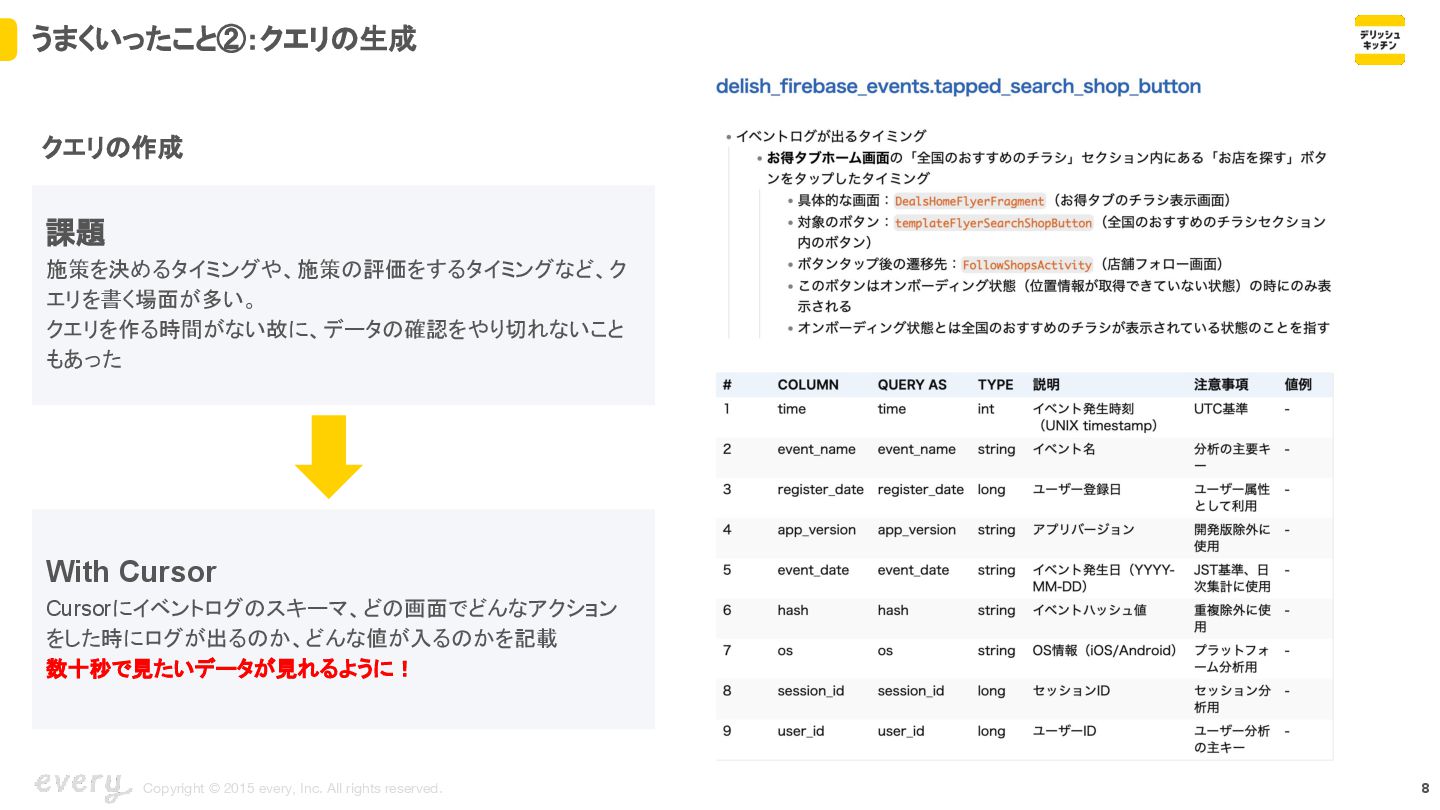Click the Delish Kitchen logo badge

[x=1380, y=40]
